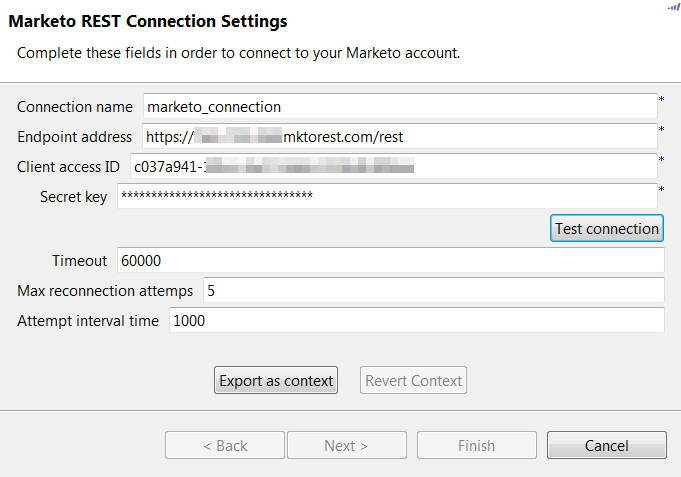681x477 pixels.
Task: Cancel the Marketo connection dialog
Action: click(x=606, y=445)
